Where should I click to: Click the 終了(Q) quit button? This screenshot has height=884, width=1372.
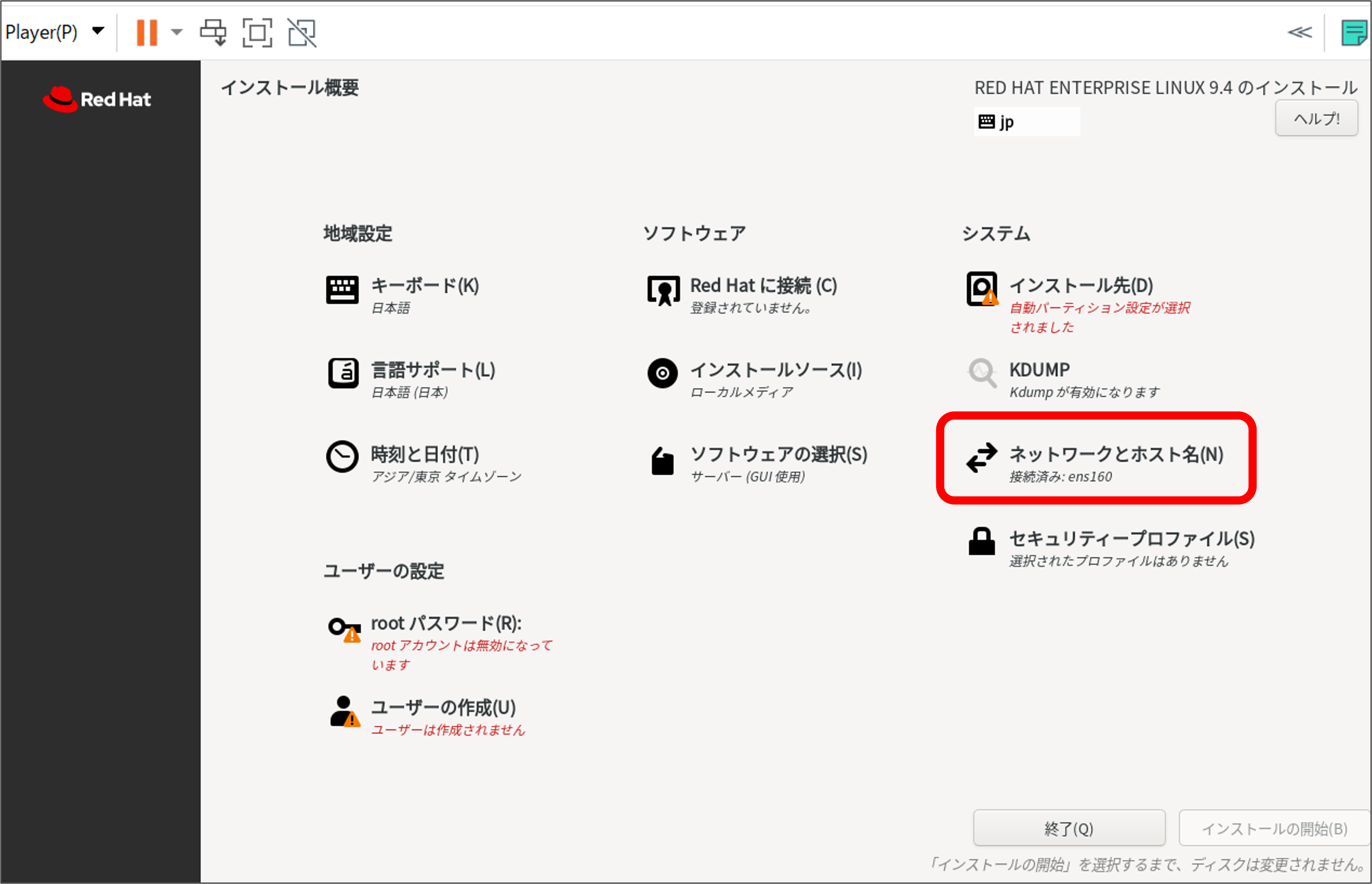(x=1069, y=828)
